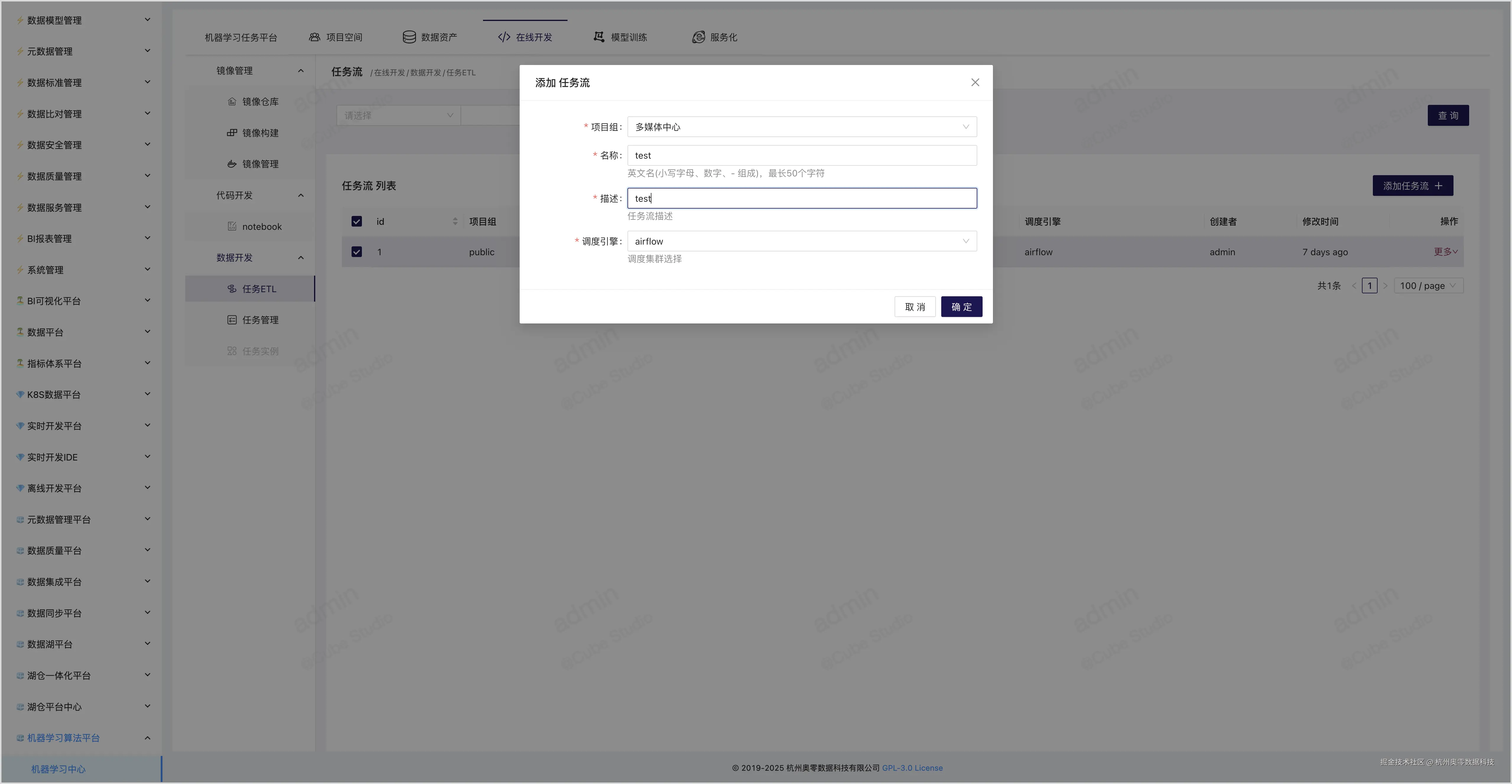Uncheck the checkbox for row id 1
This screenshot has width=1512, height=784.
click(x=356, y=252)
